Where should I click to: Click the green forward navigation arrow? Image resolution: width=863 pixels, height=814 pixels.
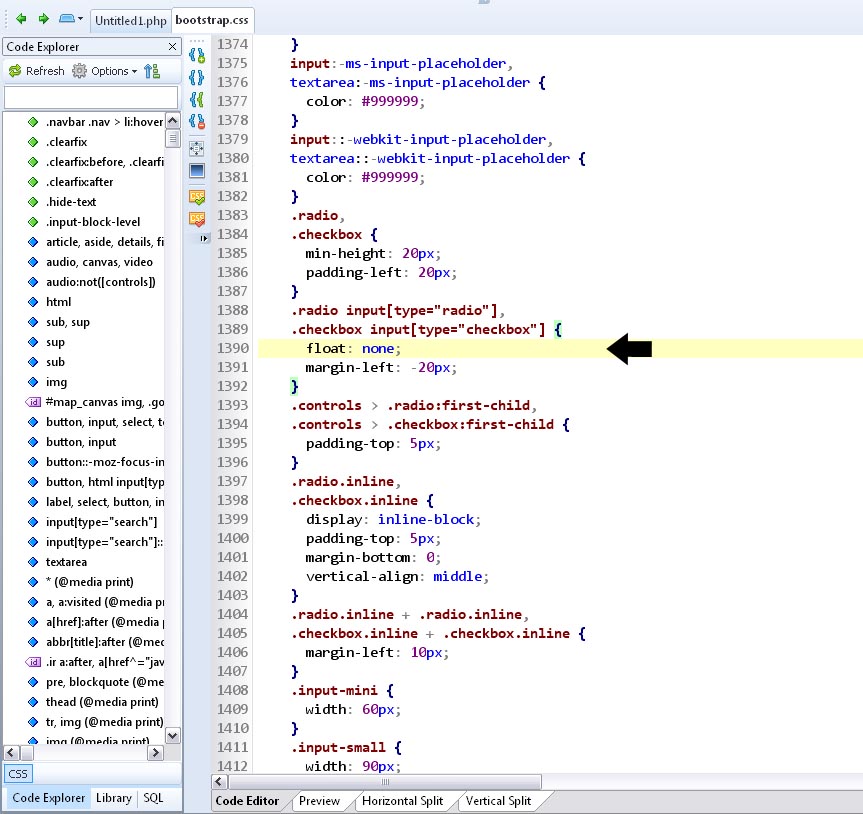point(43,19)
